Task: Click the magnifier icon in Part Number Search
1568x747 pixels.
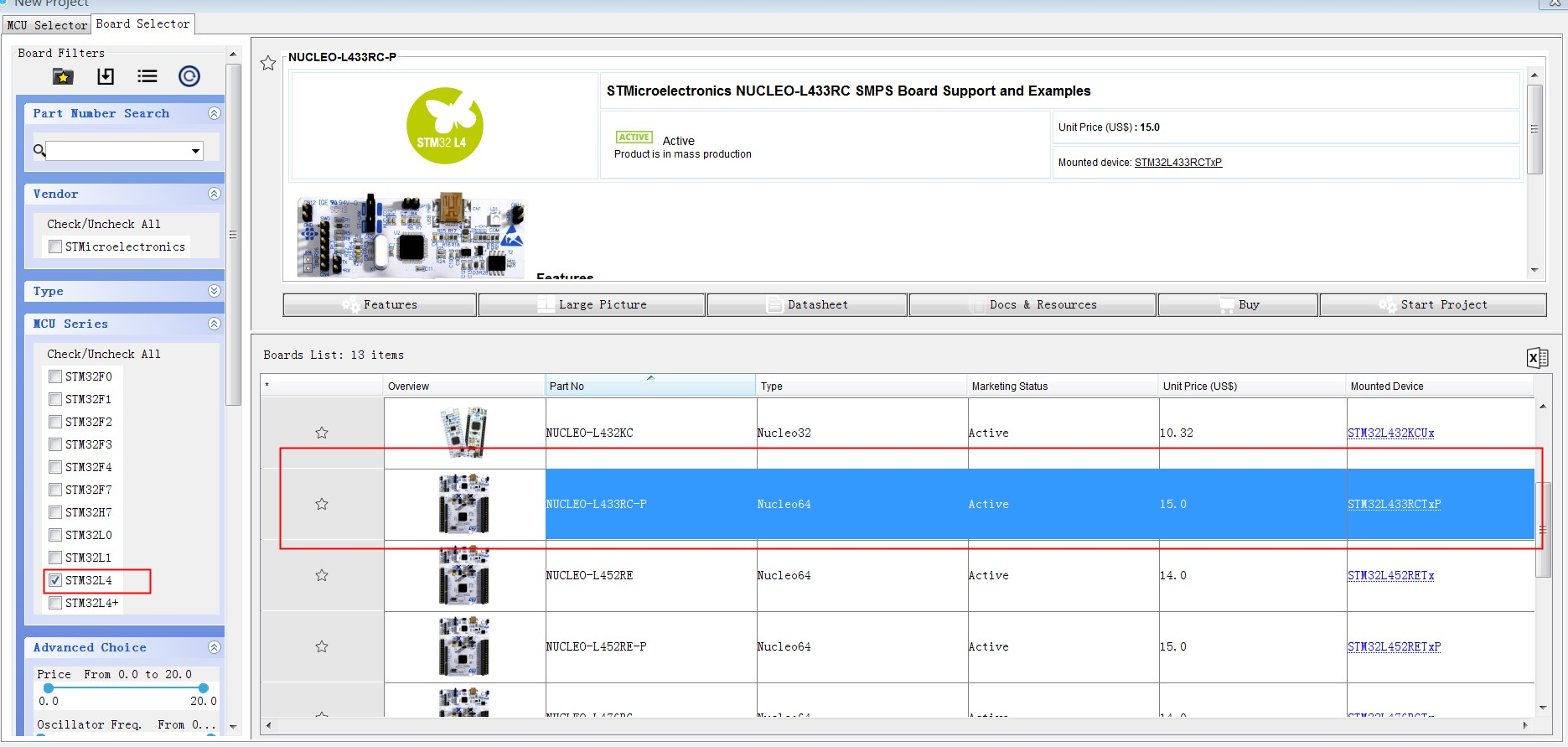Action: [39, 151]
